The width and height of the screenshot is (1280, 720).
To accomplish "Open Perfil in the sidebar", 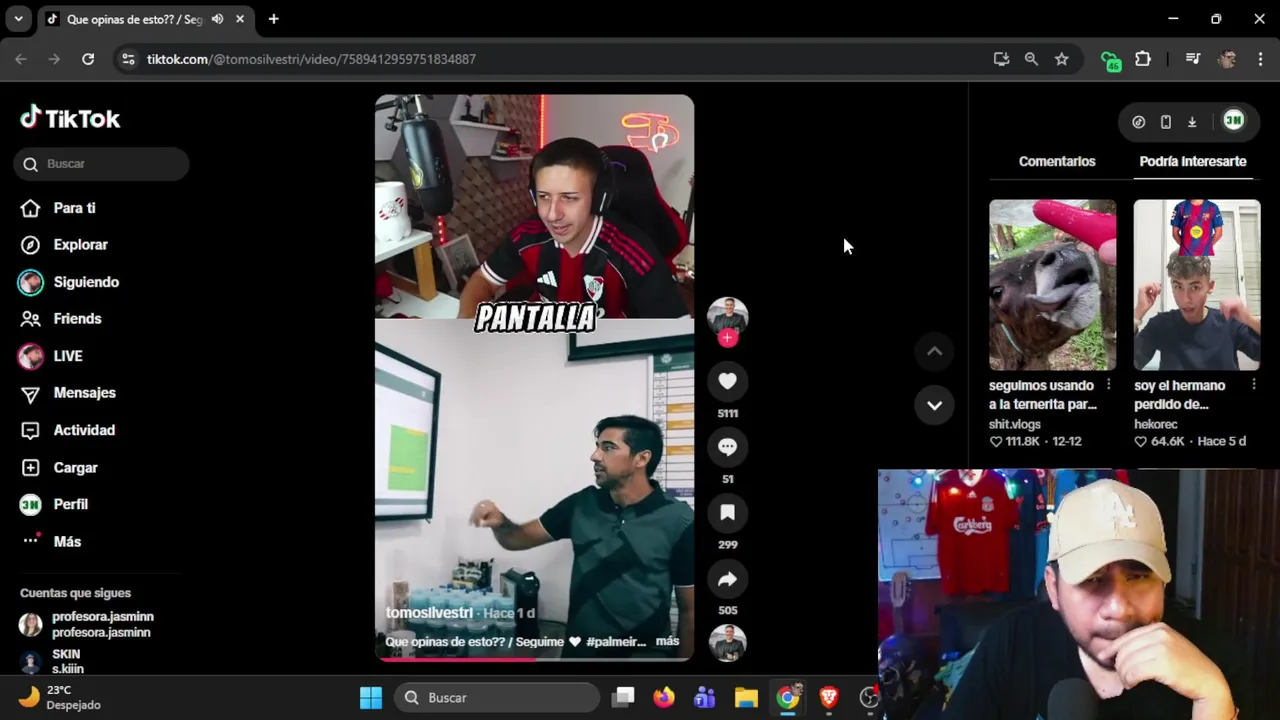I will click(56, 504).
